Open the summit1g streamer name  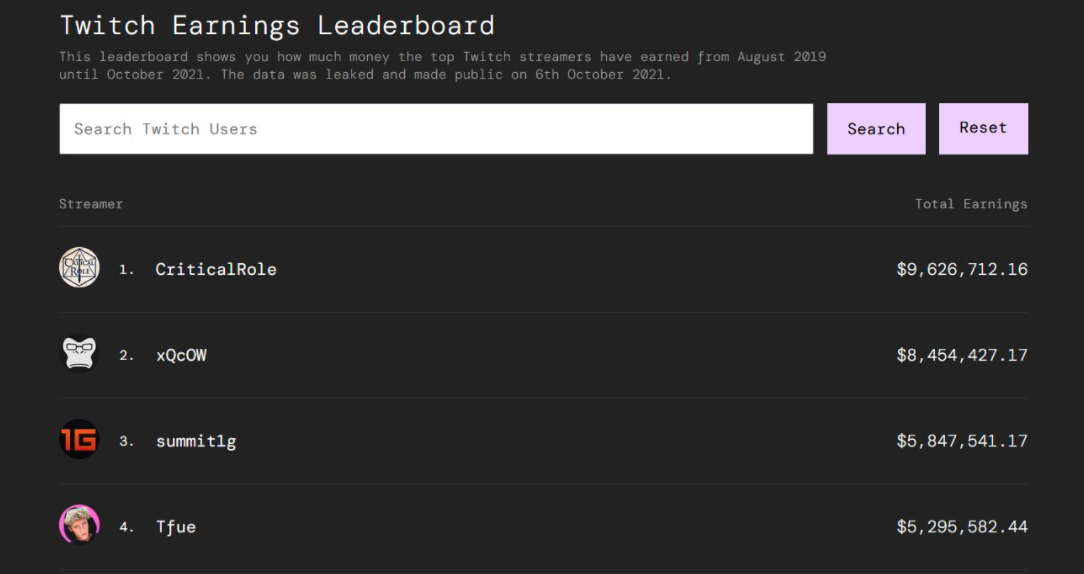(x=196, y=441)
